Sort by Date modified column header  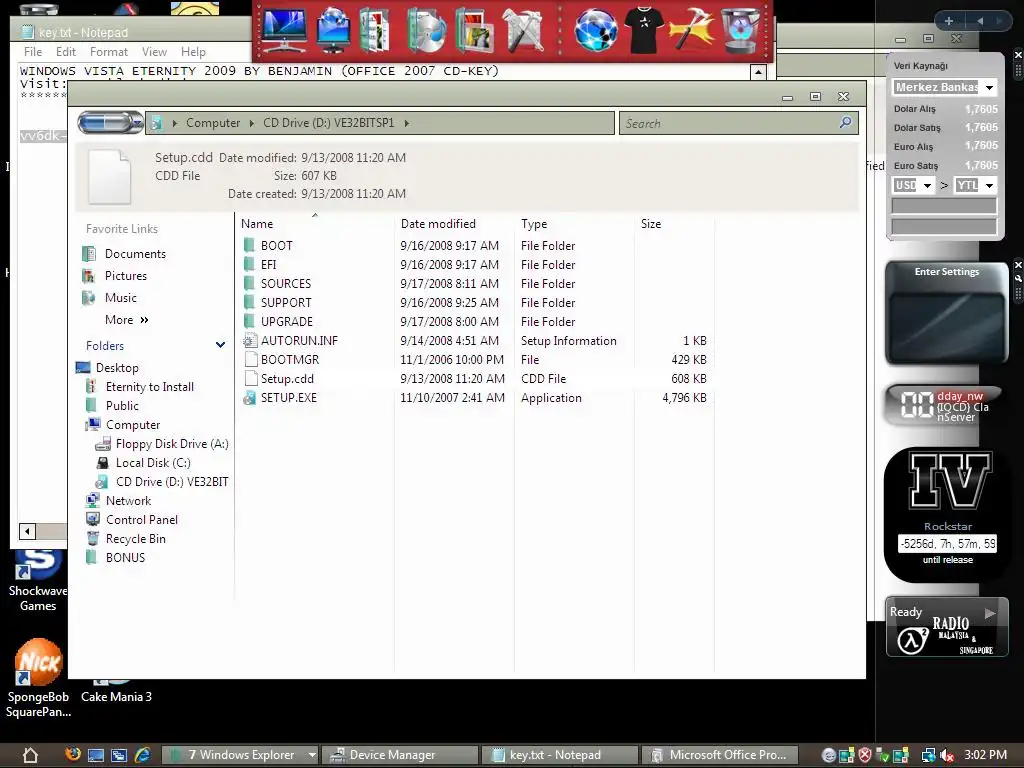click(438, 223)
